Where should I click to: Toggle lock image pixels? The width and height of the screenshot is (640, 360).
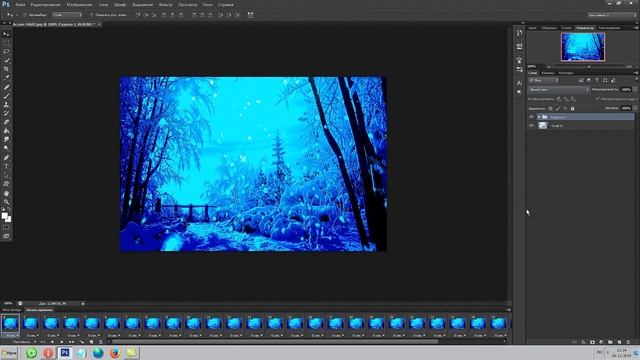click(558, 108)
